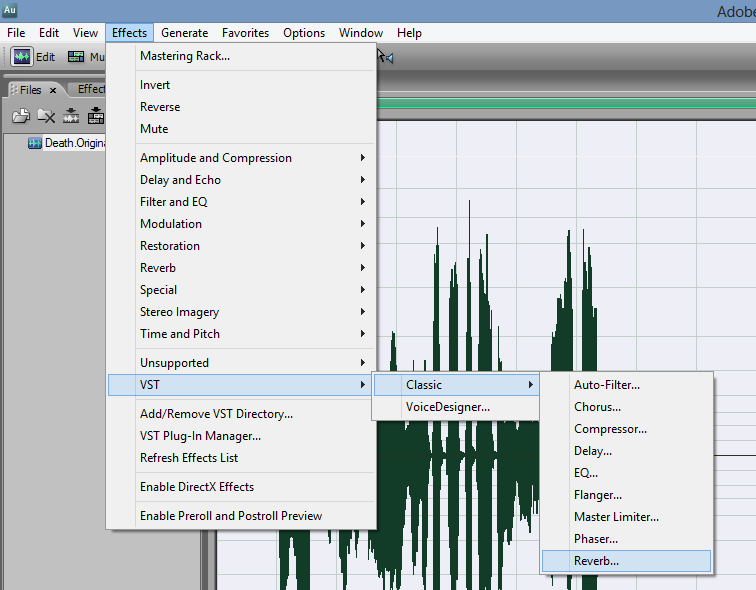Switch to Multitrack view icon

[x=76, y=57]
